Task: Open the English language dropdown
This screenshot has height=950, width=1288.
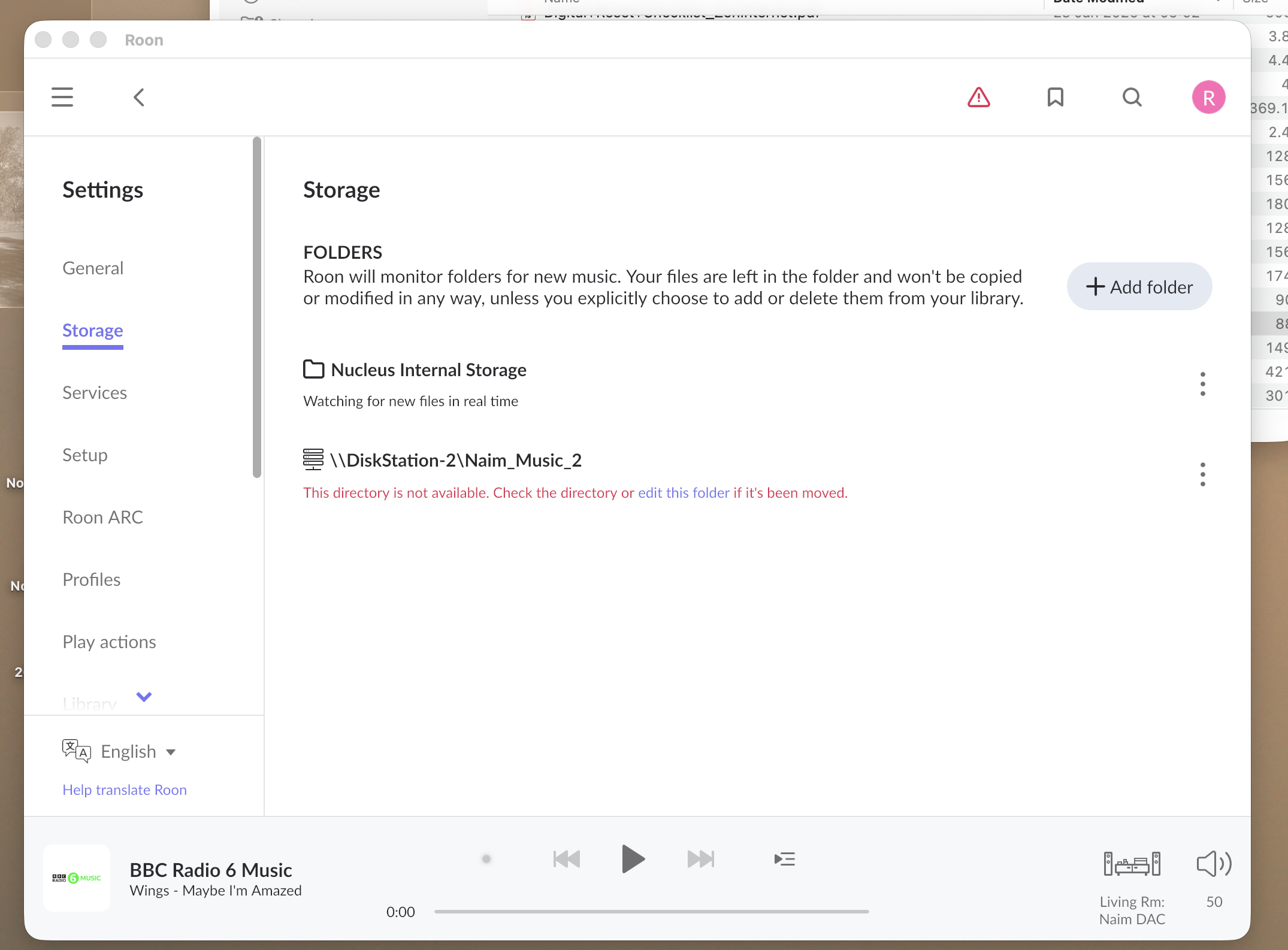Action: click(x=138, y=751)
